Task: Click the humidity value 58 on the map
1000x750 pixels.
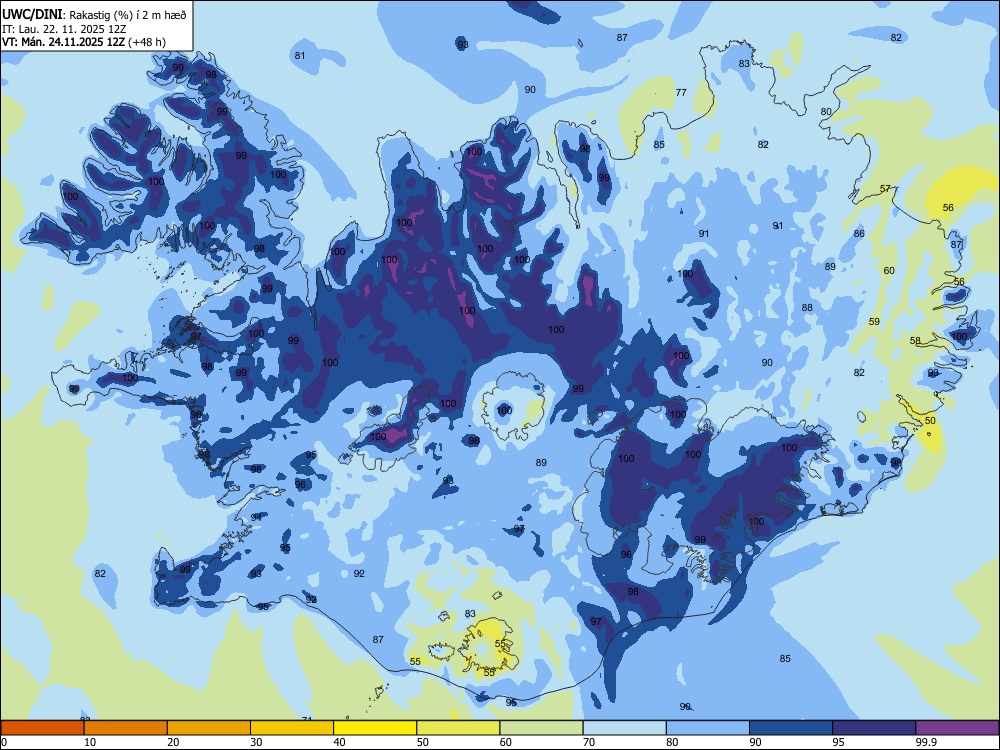Action: click(915, 341)
